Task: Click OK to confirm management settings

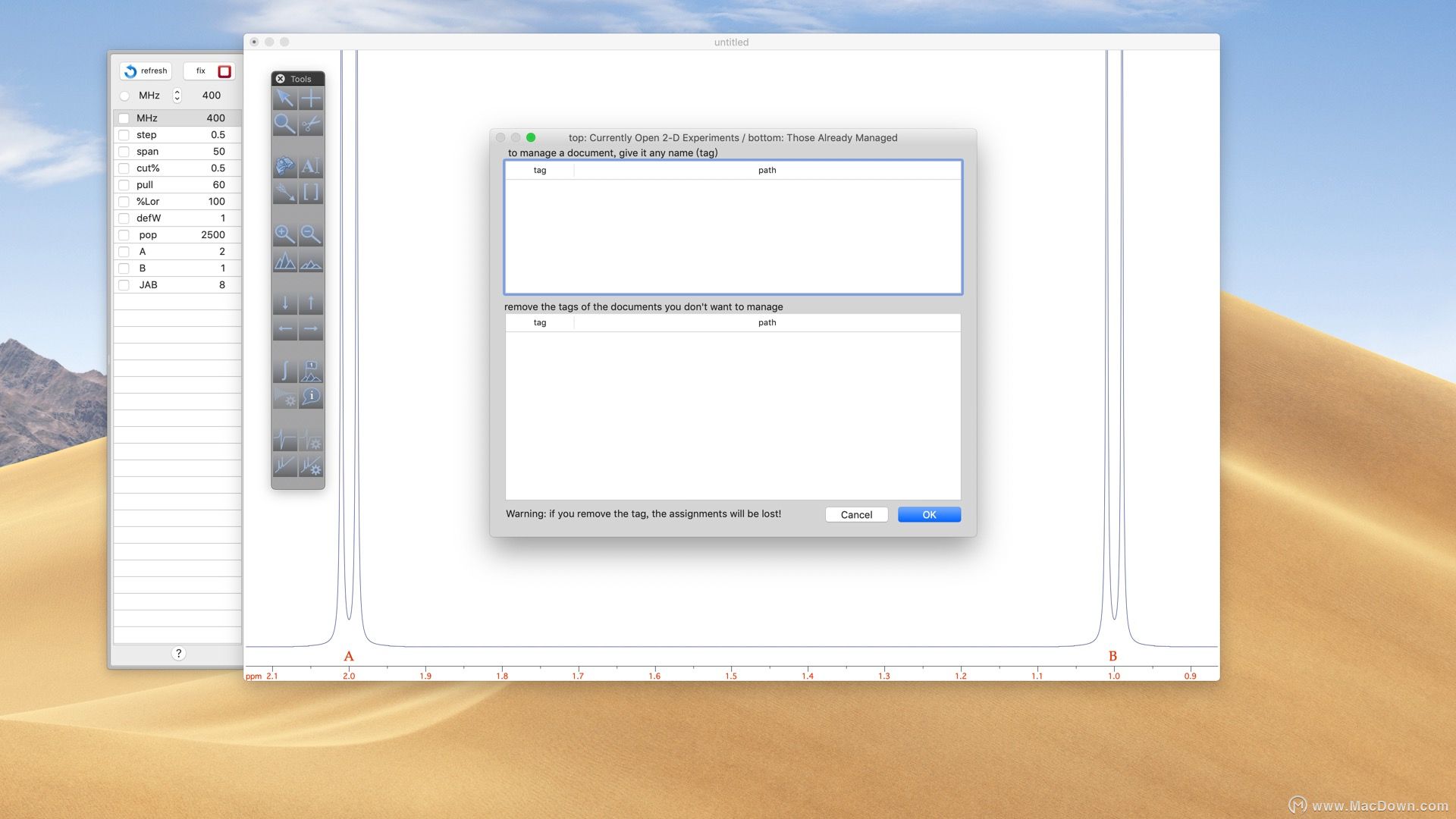Action: click(928, 514)
